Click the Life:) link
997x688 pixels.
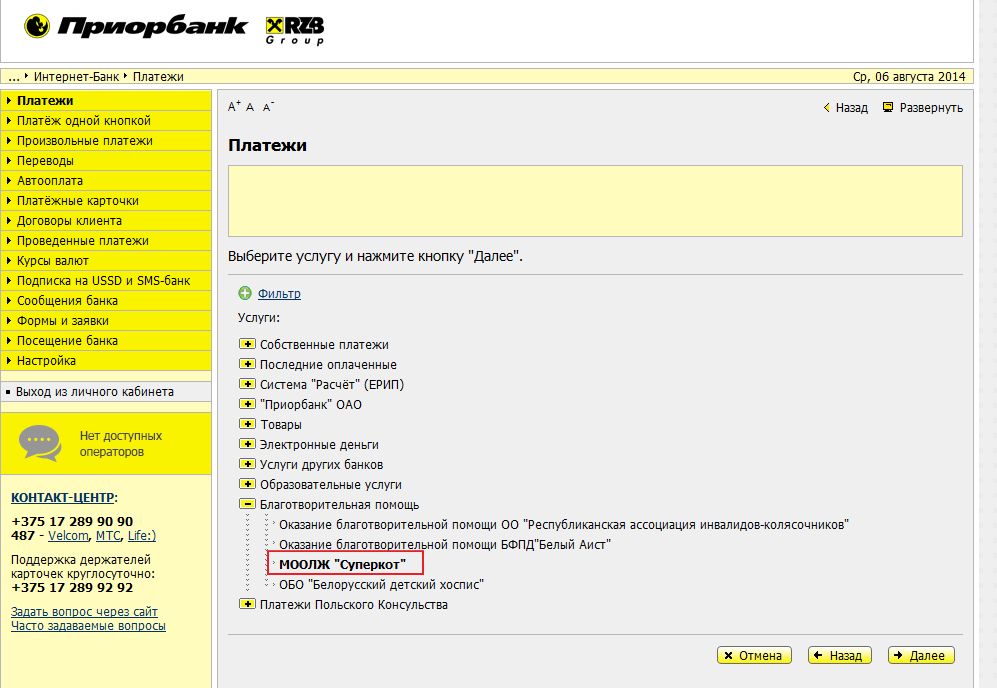[x=142, y=536]
